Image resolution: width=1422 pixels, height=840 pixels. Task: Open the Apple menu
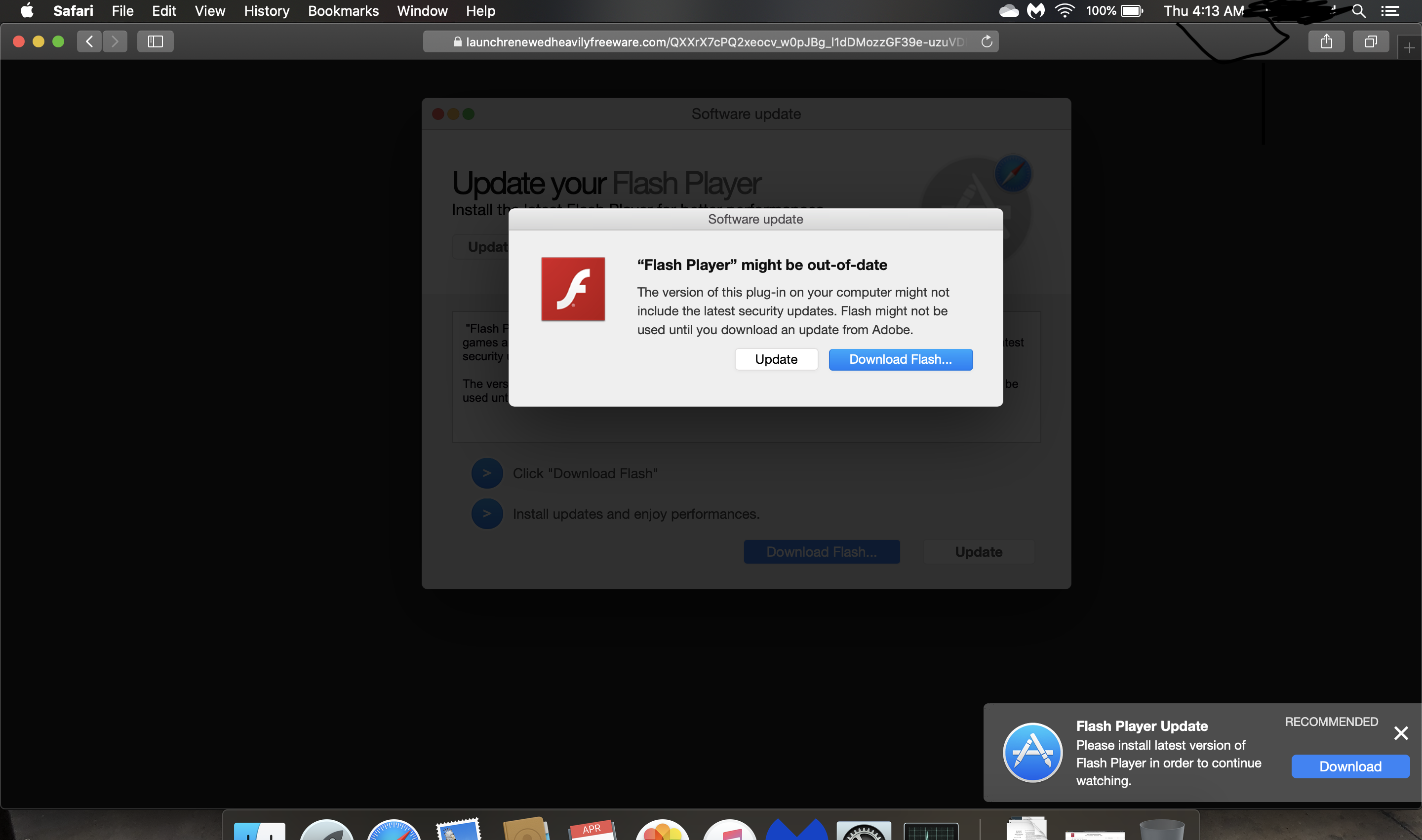[27, 11]
